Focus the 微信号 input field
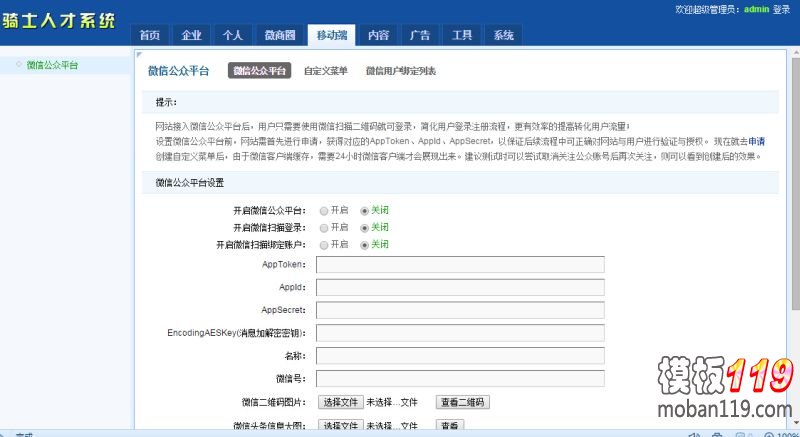800x437 pixels. (x=460, y=378)
